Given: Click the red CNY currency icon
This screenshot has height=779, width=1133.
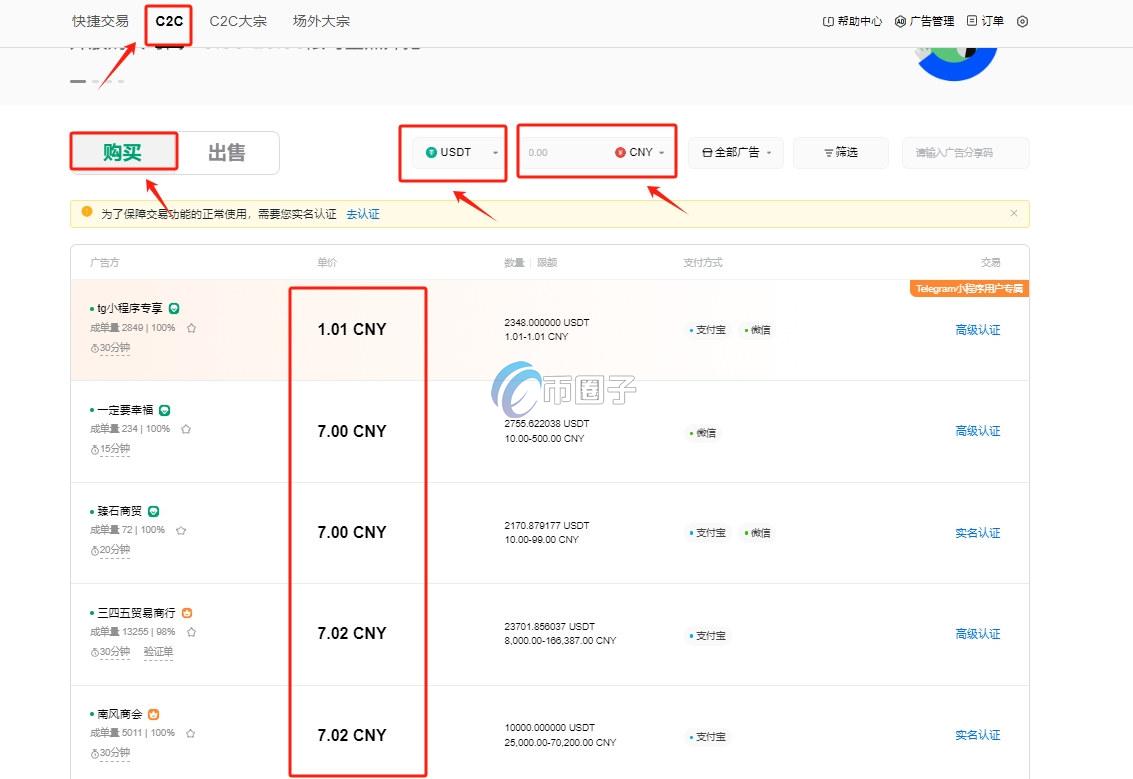Looking at the screenshot, I should pos(620,152).
